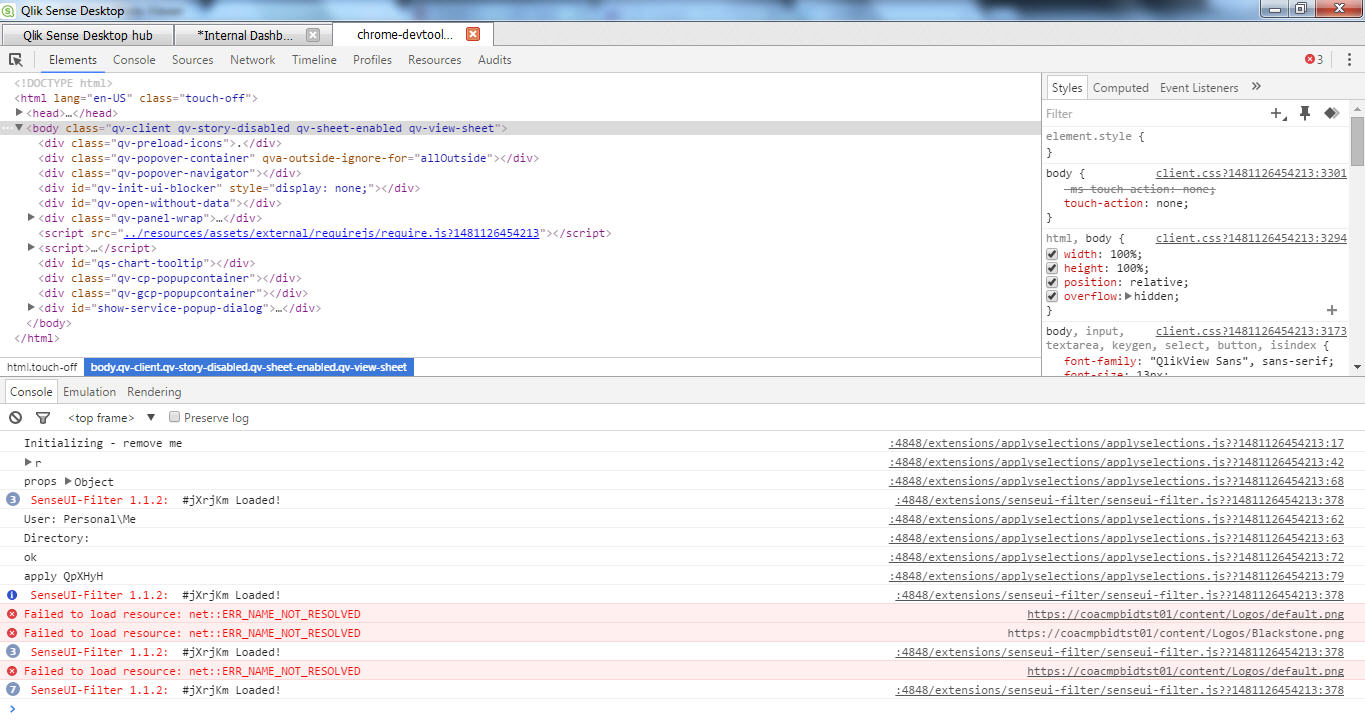Click the pin icon for toggling element state
This screenshot has height=722, width=1365.
tap(1305, 114)
